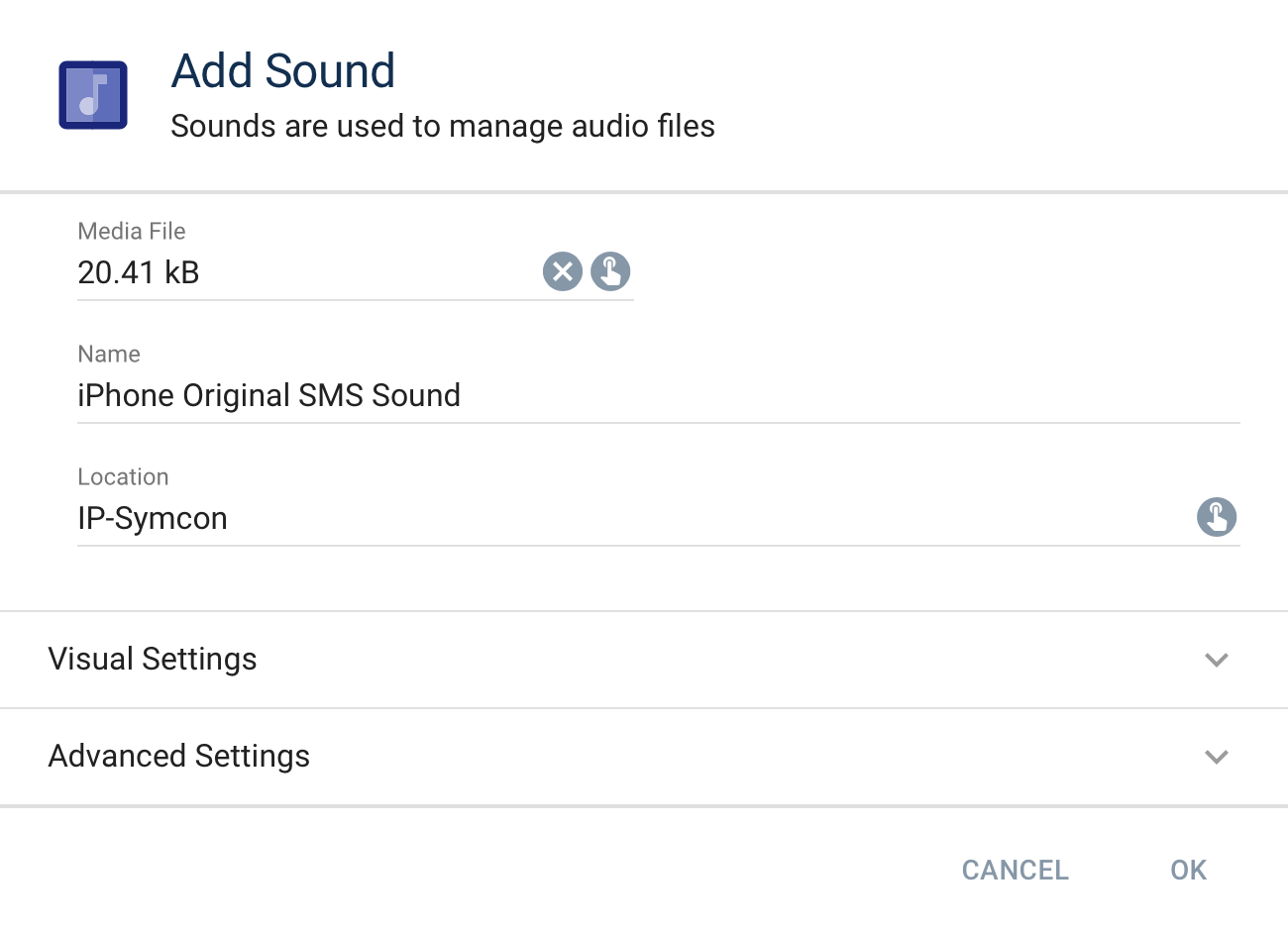The width and height of the screenshot is (1288, 931).
Task: Click the Media File field showing 20.41 kB
Action: coord(248,272)
